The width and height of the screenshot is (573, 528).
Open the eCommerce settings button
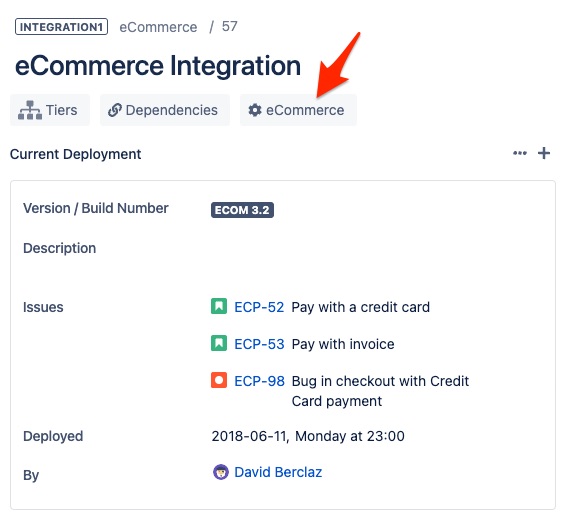[x=298, y=110]
